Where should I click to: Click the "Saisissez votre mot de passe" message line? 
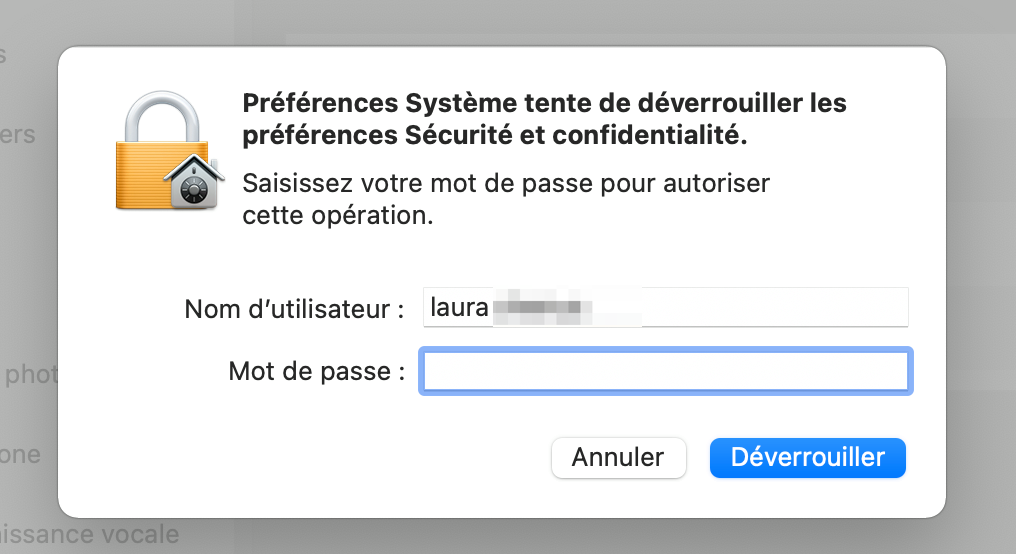(506, 184)
